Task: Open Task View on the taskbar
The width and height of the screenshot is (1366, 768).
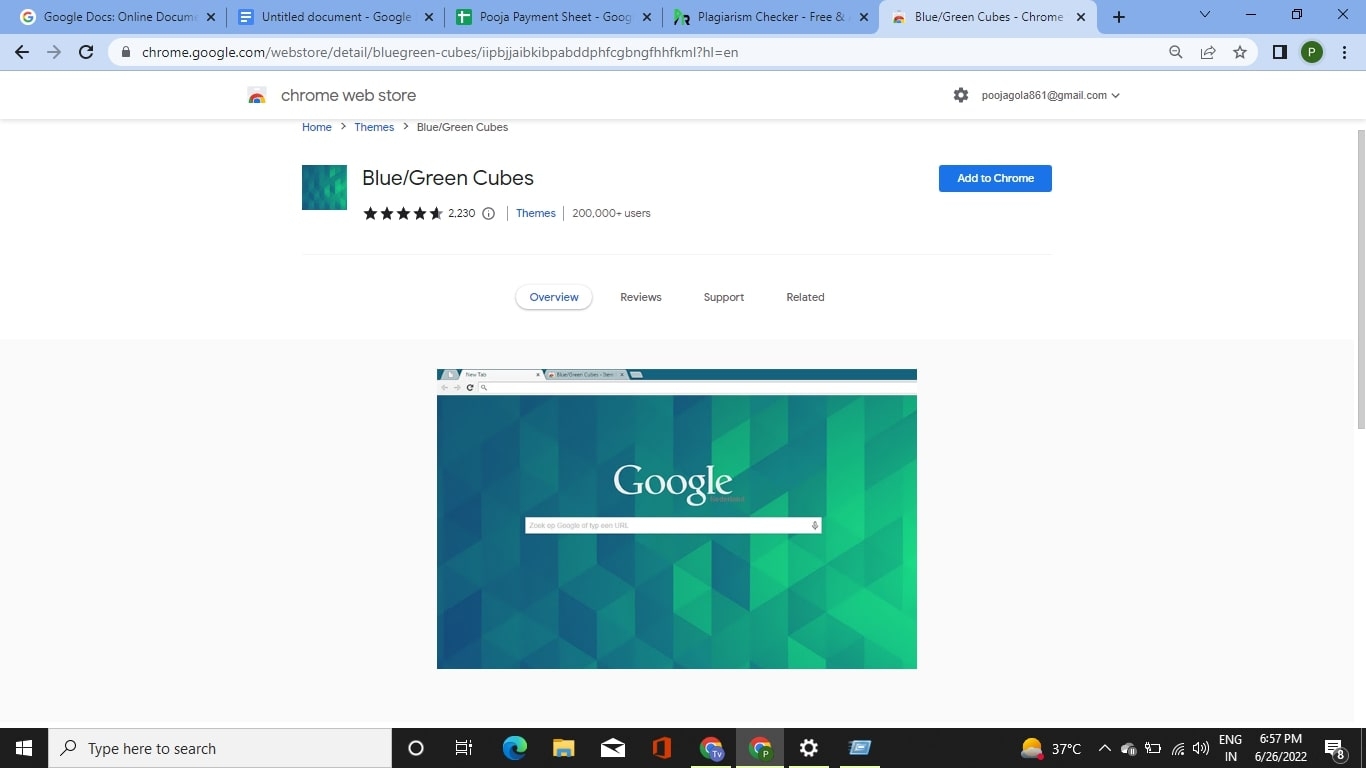Action: pos(464,748)
